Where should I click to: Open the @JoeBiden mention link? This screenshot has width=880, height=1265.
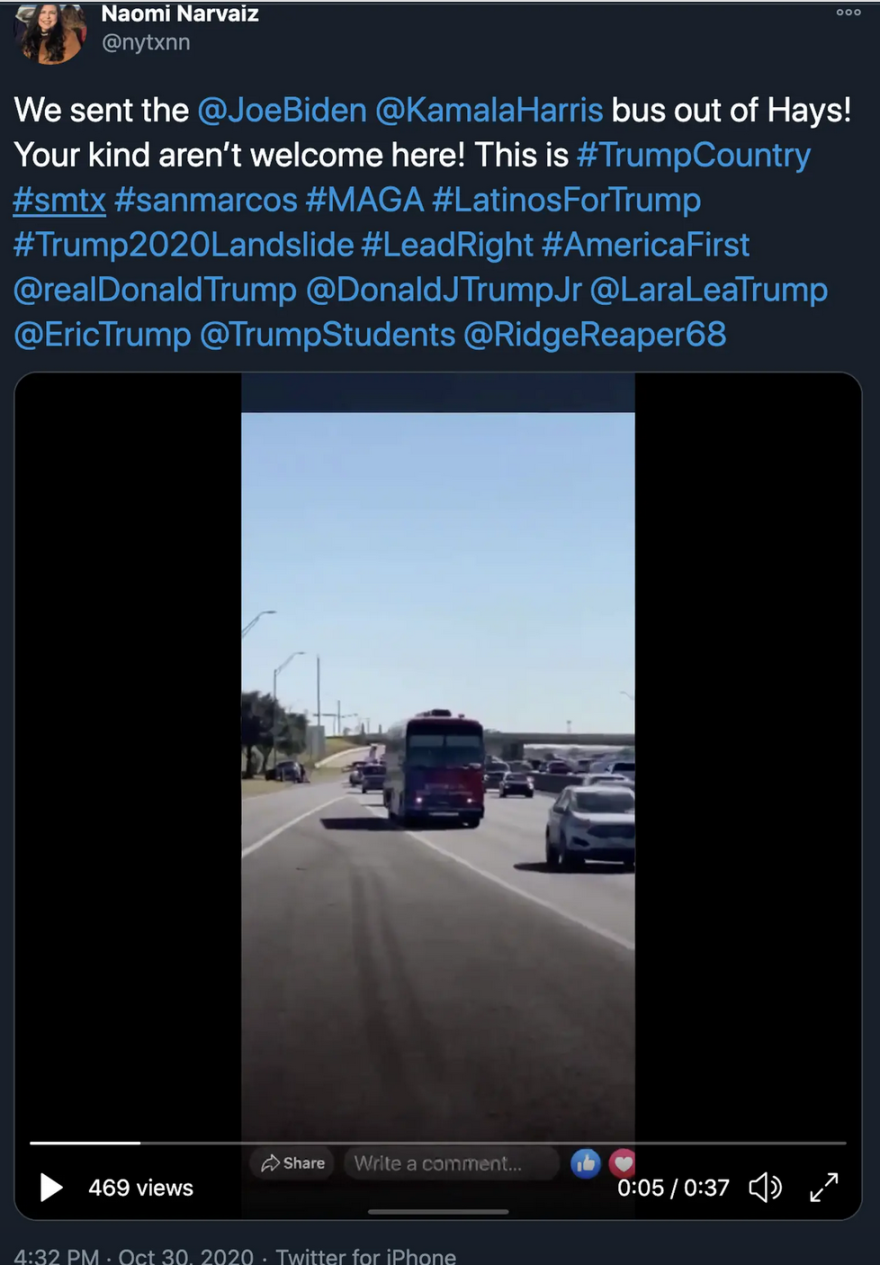coord(282,110)
